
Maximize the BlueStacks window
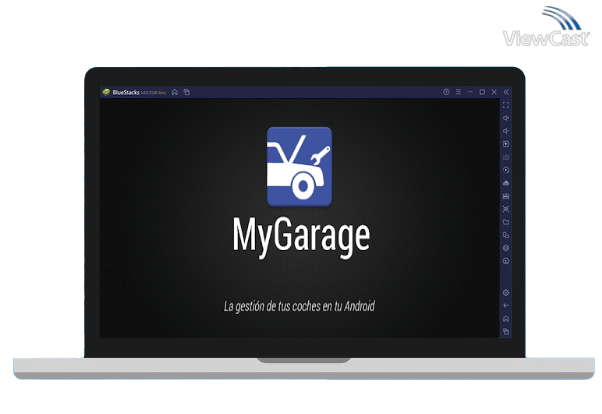tap(482, 92)
